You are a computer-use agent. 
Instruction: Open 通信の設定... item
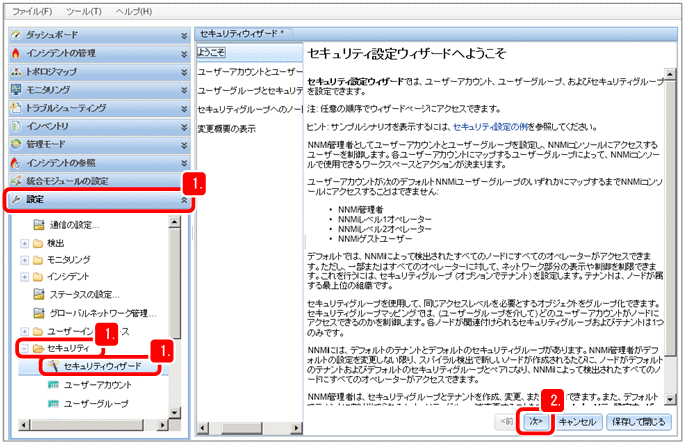74,225
